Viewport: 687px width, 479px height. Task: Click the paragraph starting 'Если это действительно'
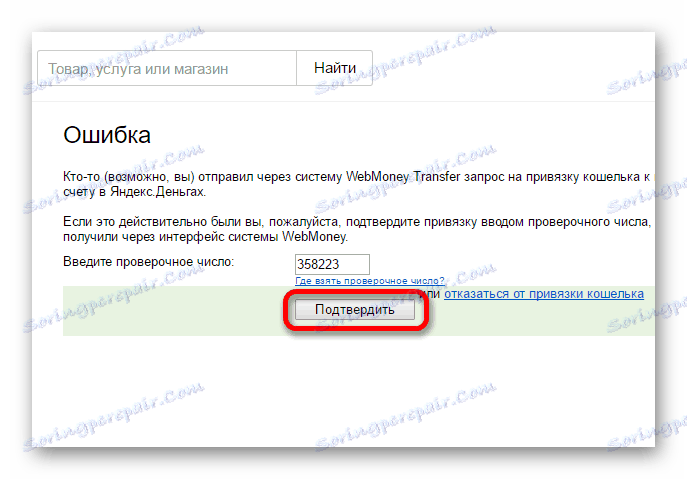click(359, 229)
